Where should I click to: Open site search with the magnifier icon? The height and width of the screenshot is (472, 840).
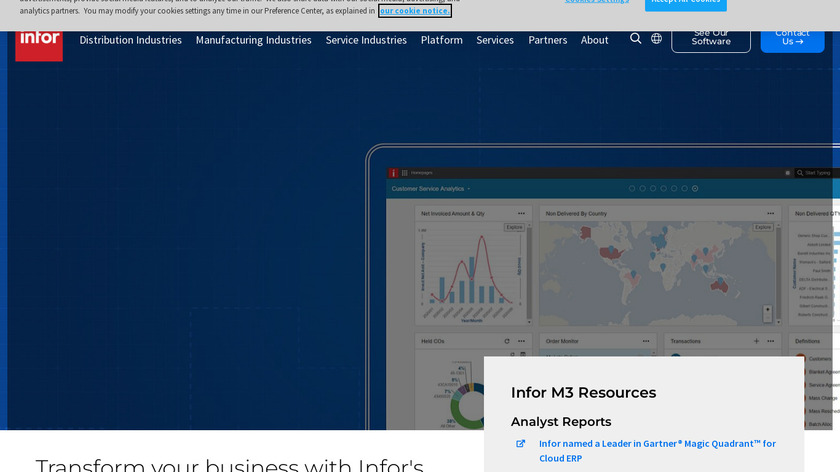[x=636, y=39]
